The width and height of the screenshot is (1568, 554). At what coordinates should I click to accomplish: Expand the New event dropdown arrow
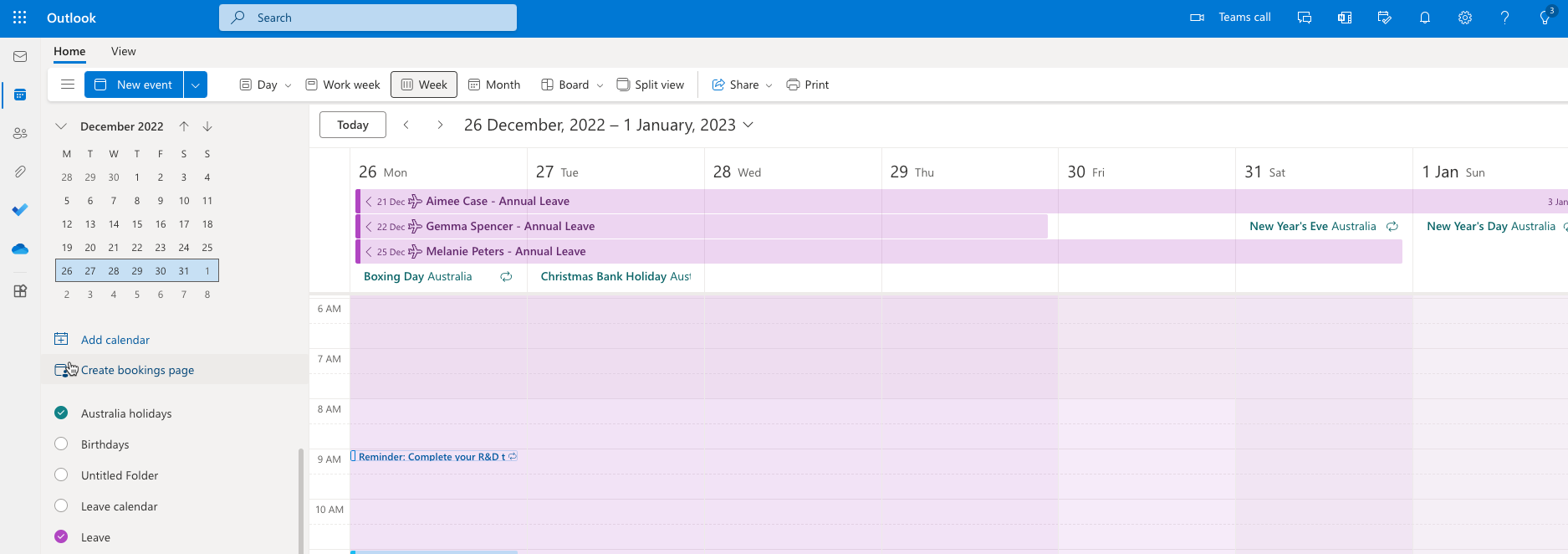[196, 85]
